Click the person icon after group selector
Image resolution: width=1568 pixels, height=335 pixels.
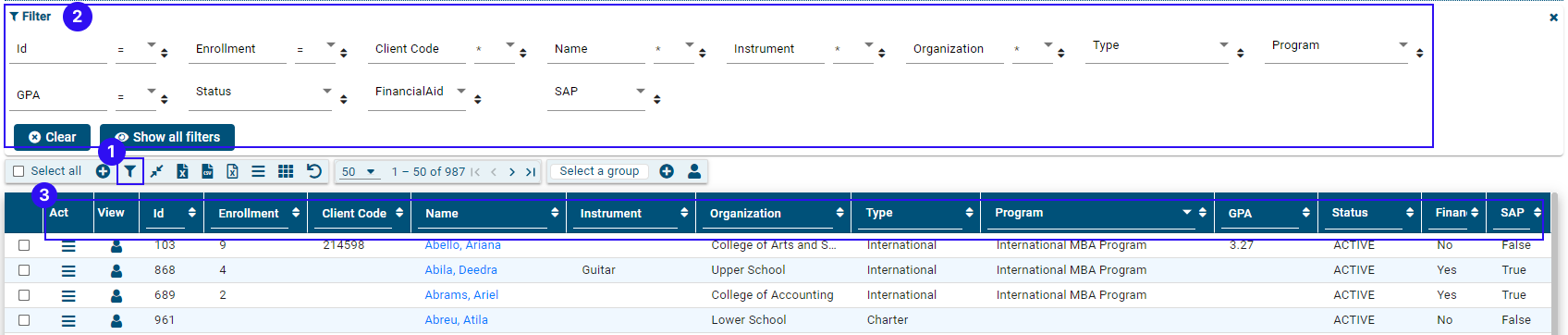pos(694,171)
